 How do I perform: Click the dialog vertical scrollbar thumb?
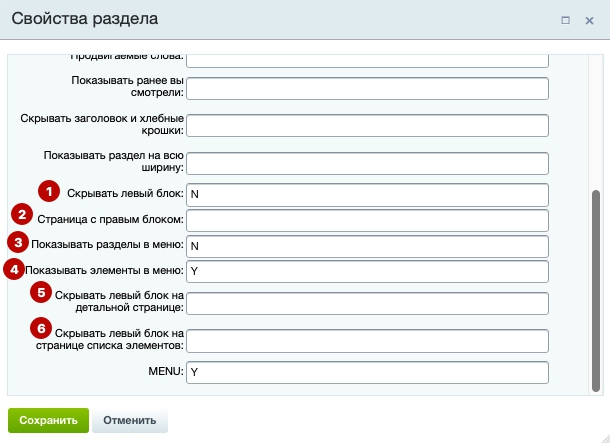click(596, 291)
